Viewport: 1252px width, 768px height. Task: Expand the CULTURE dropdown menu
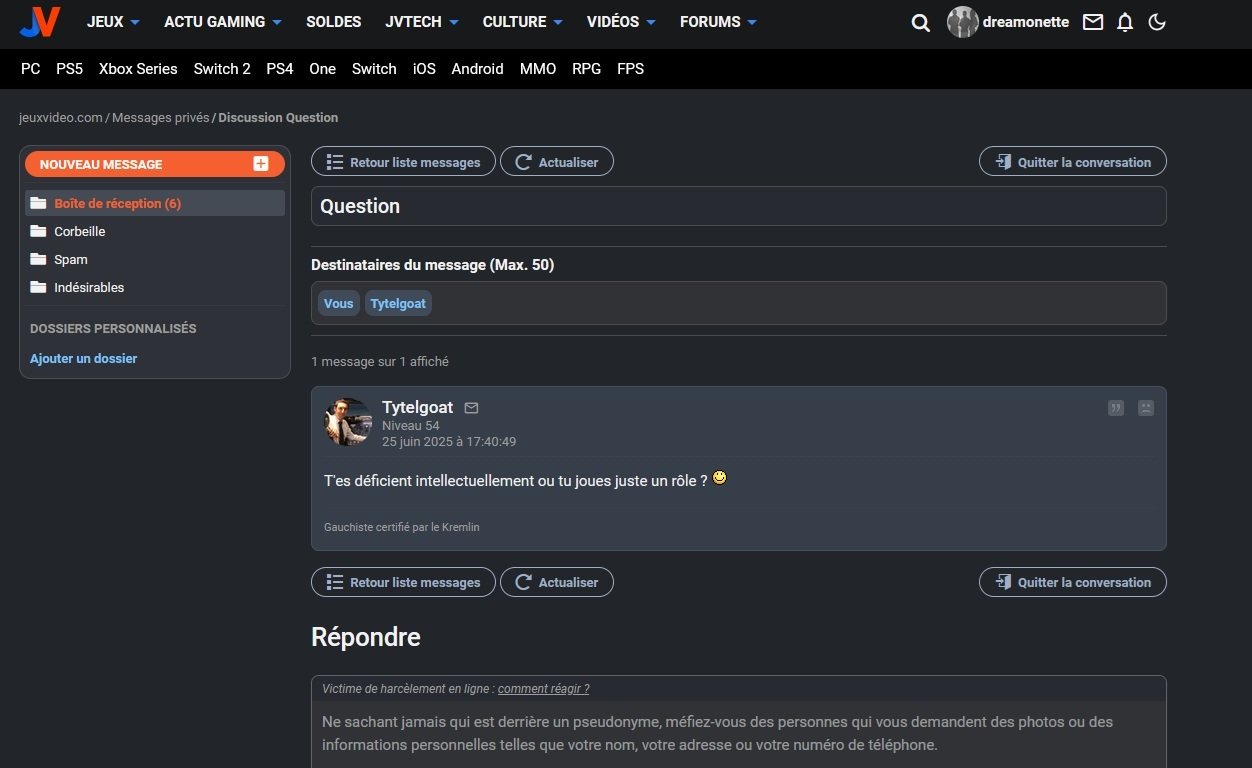click(523, 22)
